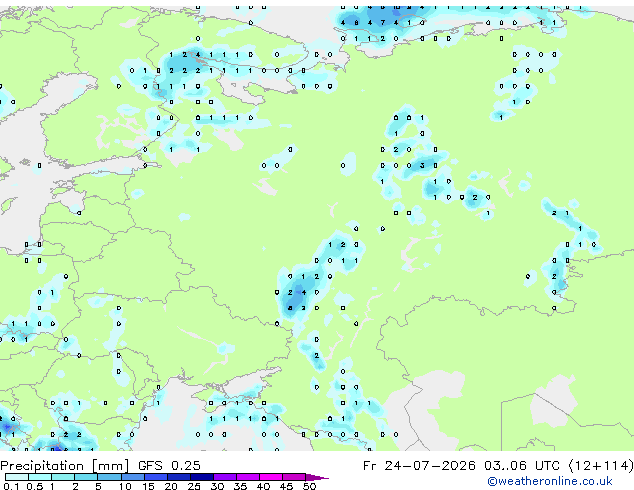Click the legend value label '20'
The image size is (634, 490).
(171, 486)
